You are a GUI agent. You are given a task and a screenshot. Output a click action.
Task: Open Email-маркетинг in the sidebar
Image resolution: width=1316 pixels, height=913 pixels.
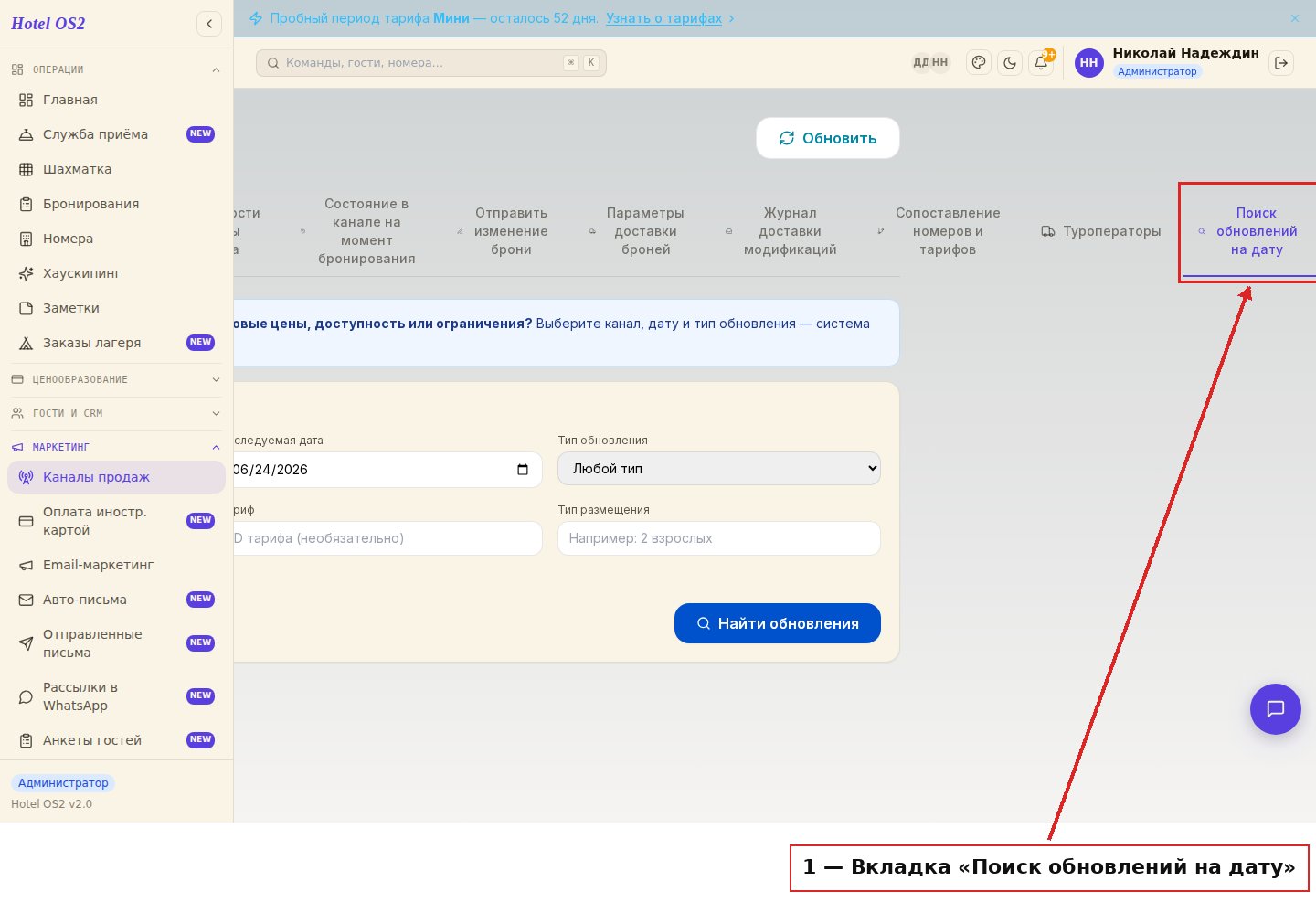pos(116,565)
